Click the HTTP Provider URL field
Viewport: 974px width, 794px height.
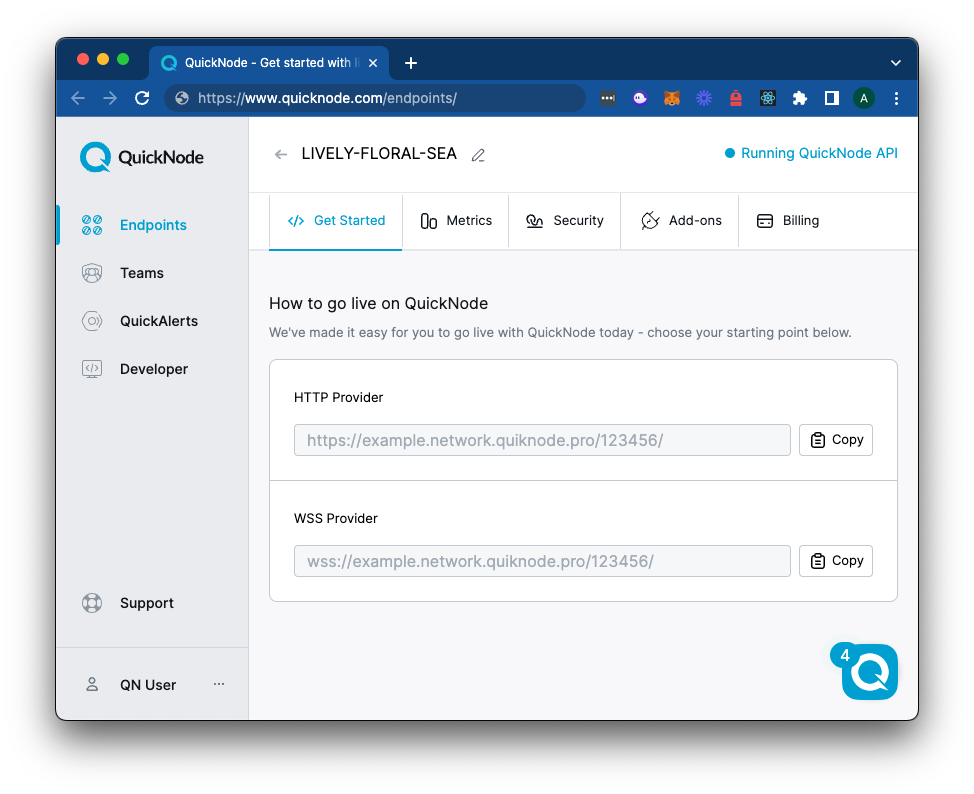542,440
